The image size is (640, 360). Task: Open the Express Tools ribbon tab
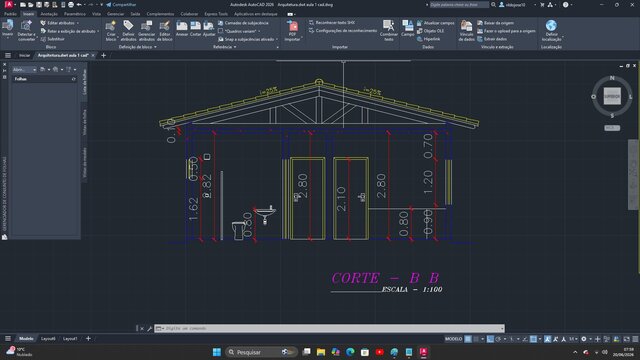coord(216,14)
